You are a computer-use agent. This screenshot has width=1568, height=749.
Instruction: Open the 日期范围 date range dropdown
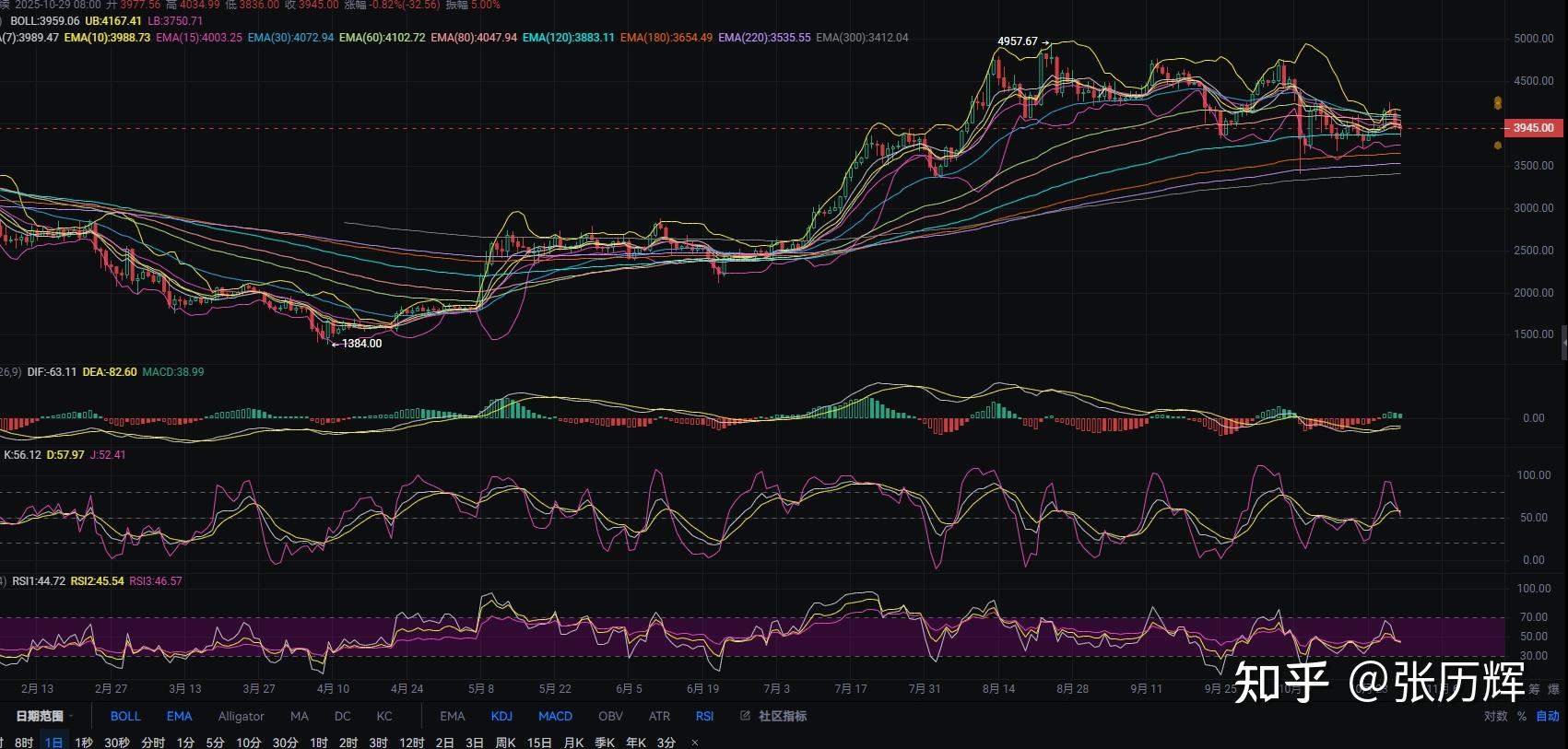coord(43,716)
